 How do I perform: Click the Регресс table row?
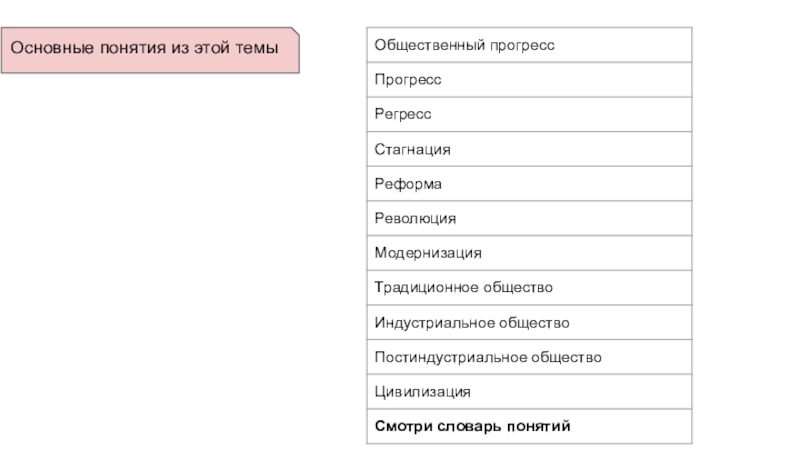[529, 114]
